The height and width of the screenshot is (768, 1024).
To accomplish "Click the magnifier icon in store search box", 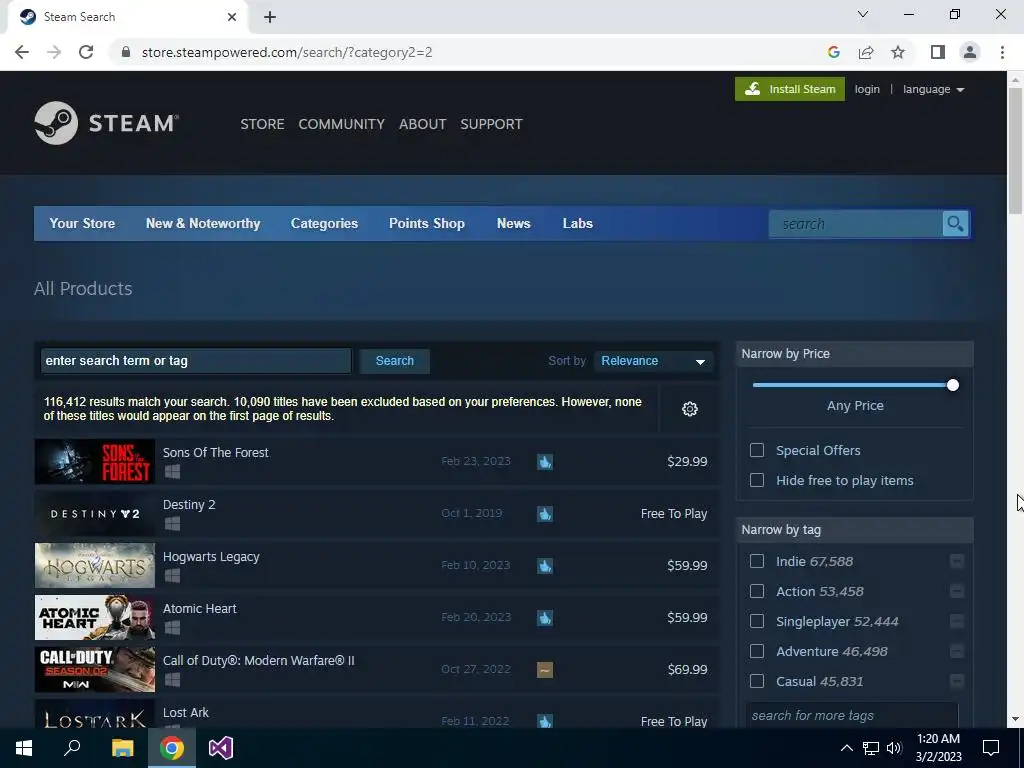I will 955,224.
